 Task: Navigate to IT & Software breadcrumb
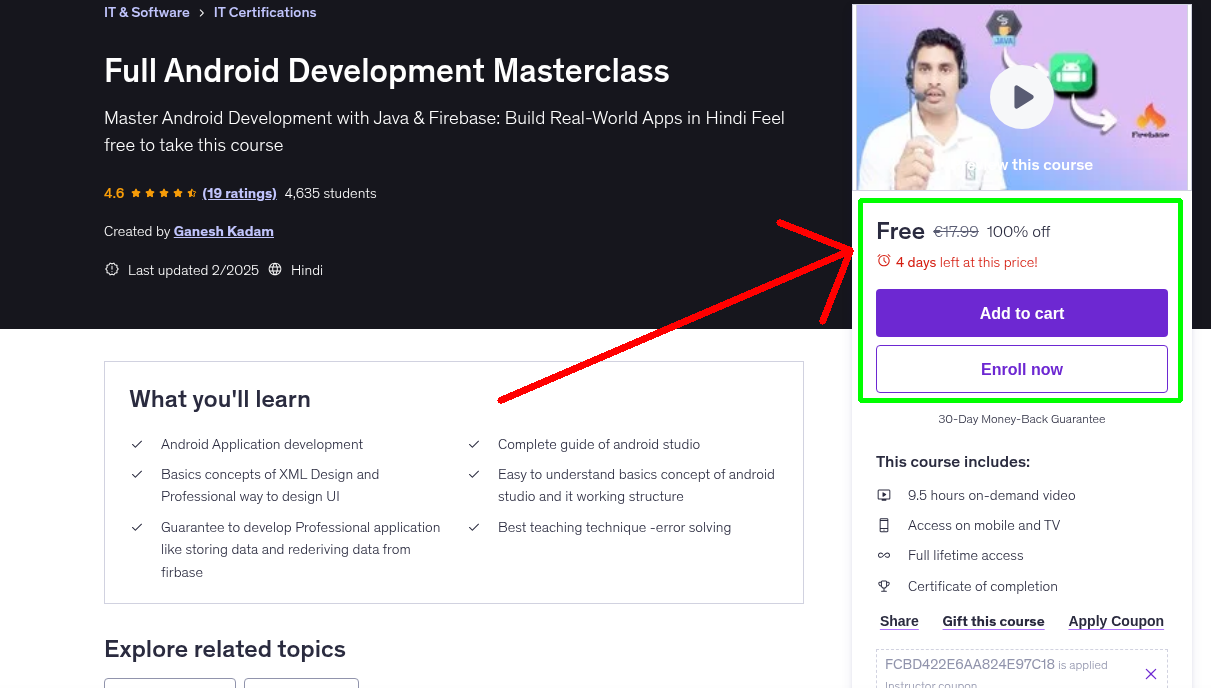click(146, 12)
